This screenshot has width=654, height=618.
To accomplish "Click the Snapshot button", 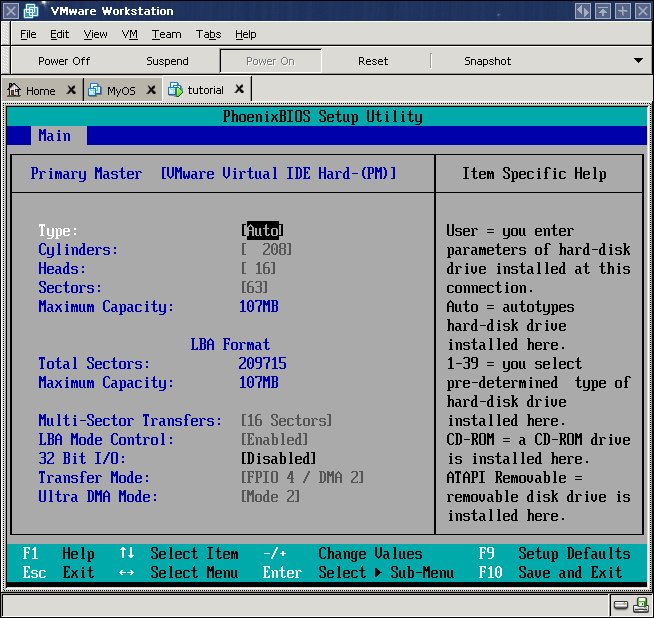I will point(487,61).
